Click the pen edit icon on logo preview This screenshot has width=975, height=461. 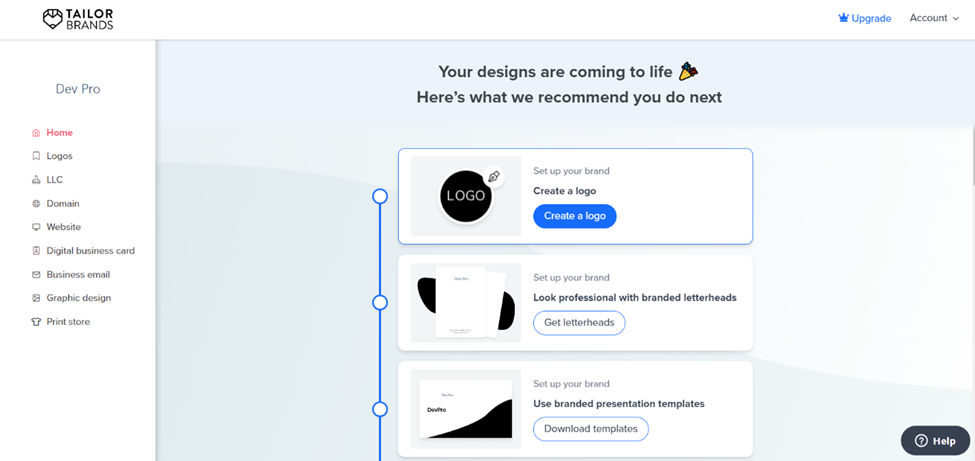pyautogui.click(x=494, y=176)
